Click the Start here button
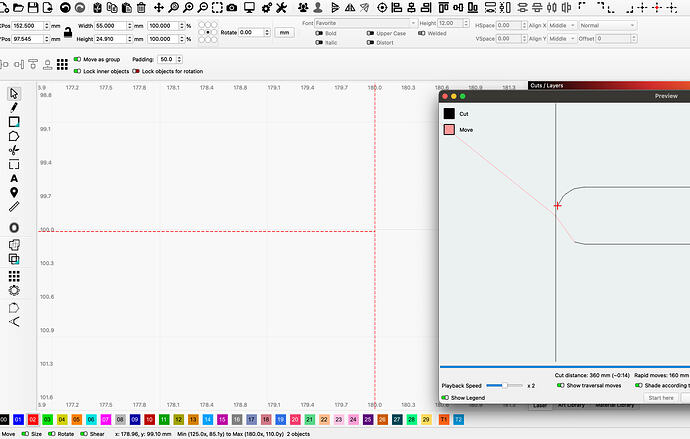Viewport: 690px width, 439px height. click(661, 397)
